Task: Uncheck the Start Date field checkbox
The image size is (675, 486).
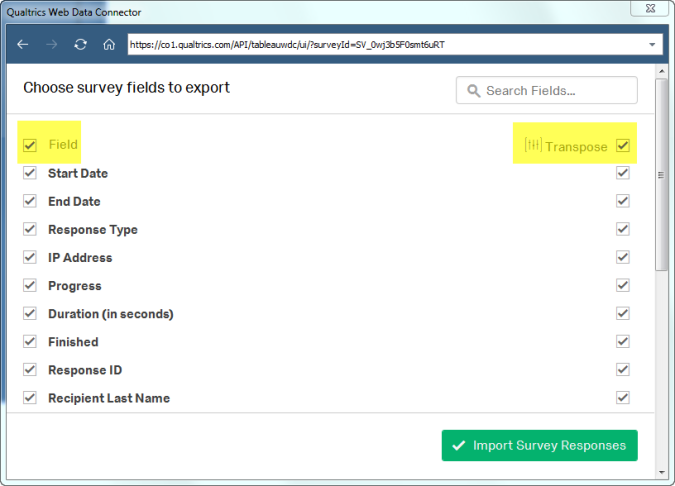Action: (x=30, y=173)
